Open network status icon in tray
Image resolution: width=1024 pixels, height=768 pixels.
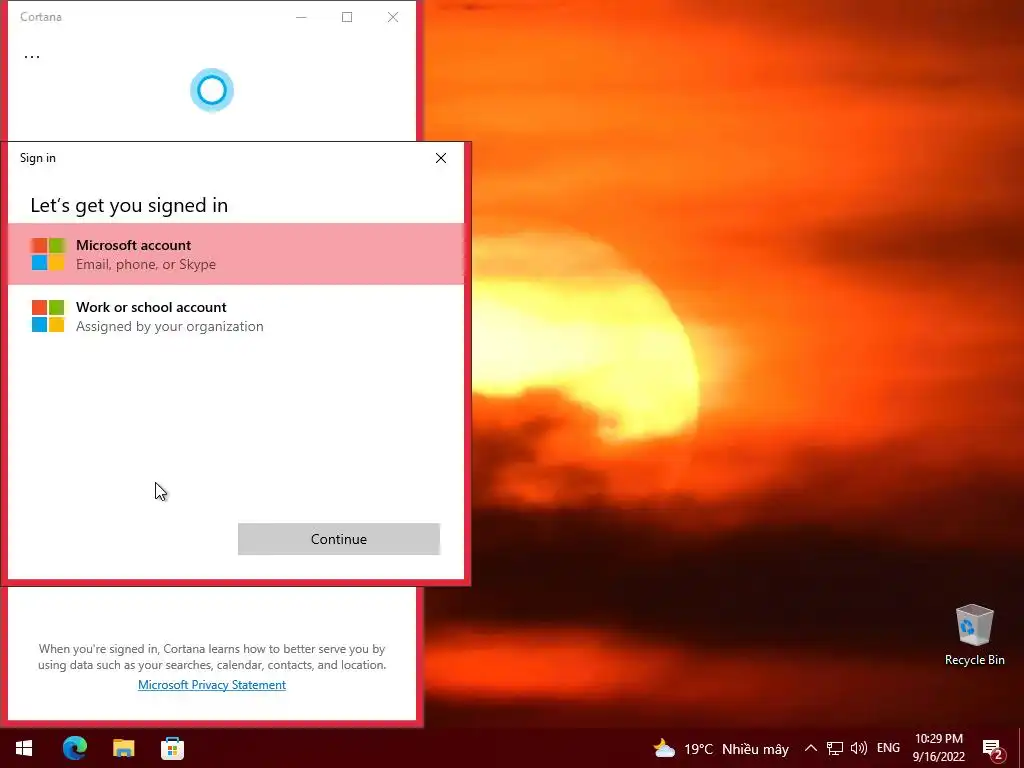[x=835, y=748]
